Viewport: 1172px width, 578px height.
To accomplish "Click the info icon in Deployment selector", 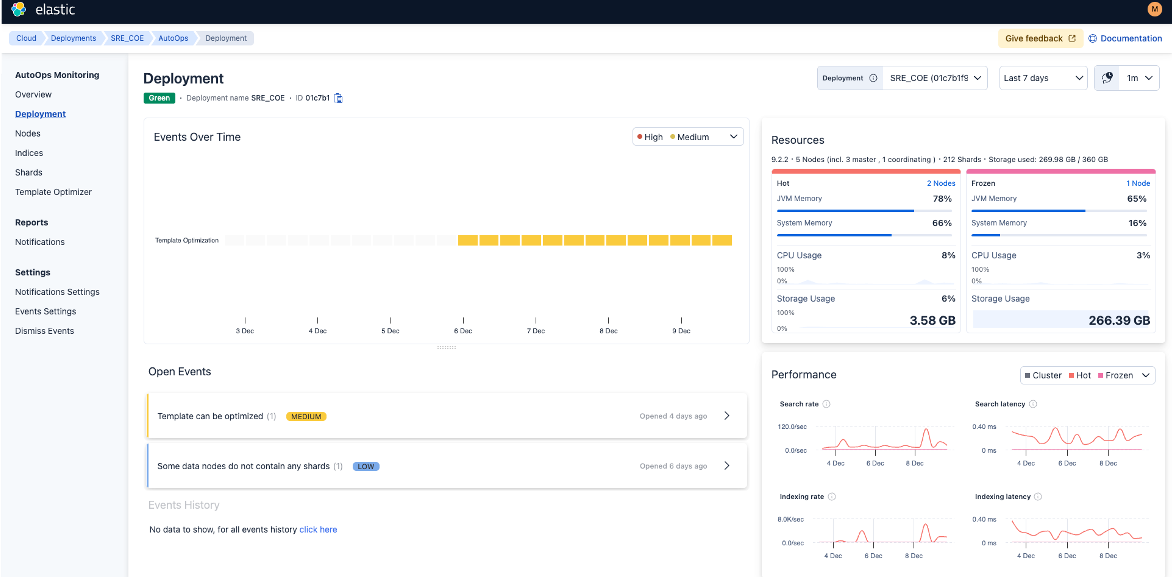I will click(x=873, y=78).
